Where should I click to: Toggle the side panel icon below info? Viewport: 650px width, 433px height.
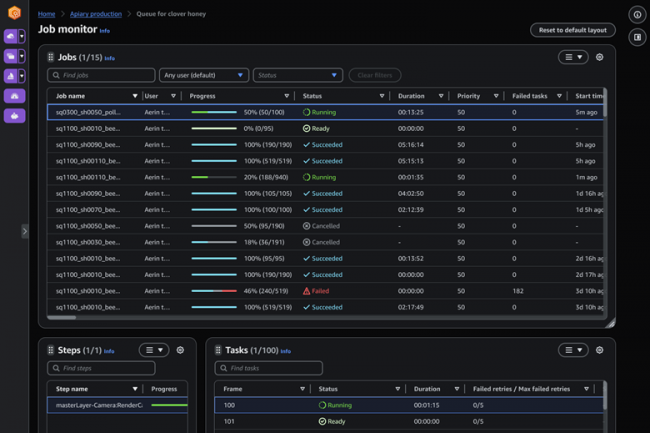point(637,38)
